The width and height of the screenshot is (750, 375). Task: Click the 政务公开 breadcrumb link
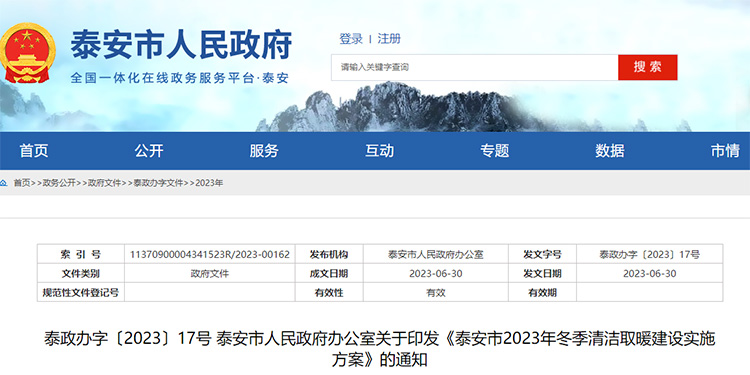59,183
